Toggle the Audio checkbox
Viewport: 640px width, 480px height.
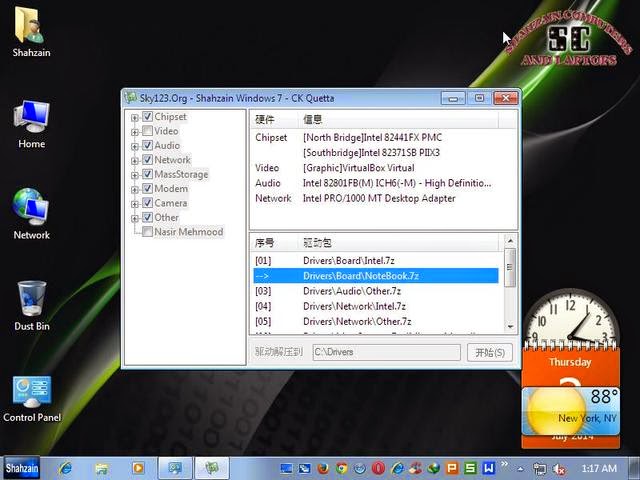(147, 145)
